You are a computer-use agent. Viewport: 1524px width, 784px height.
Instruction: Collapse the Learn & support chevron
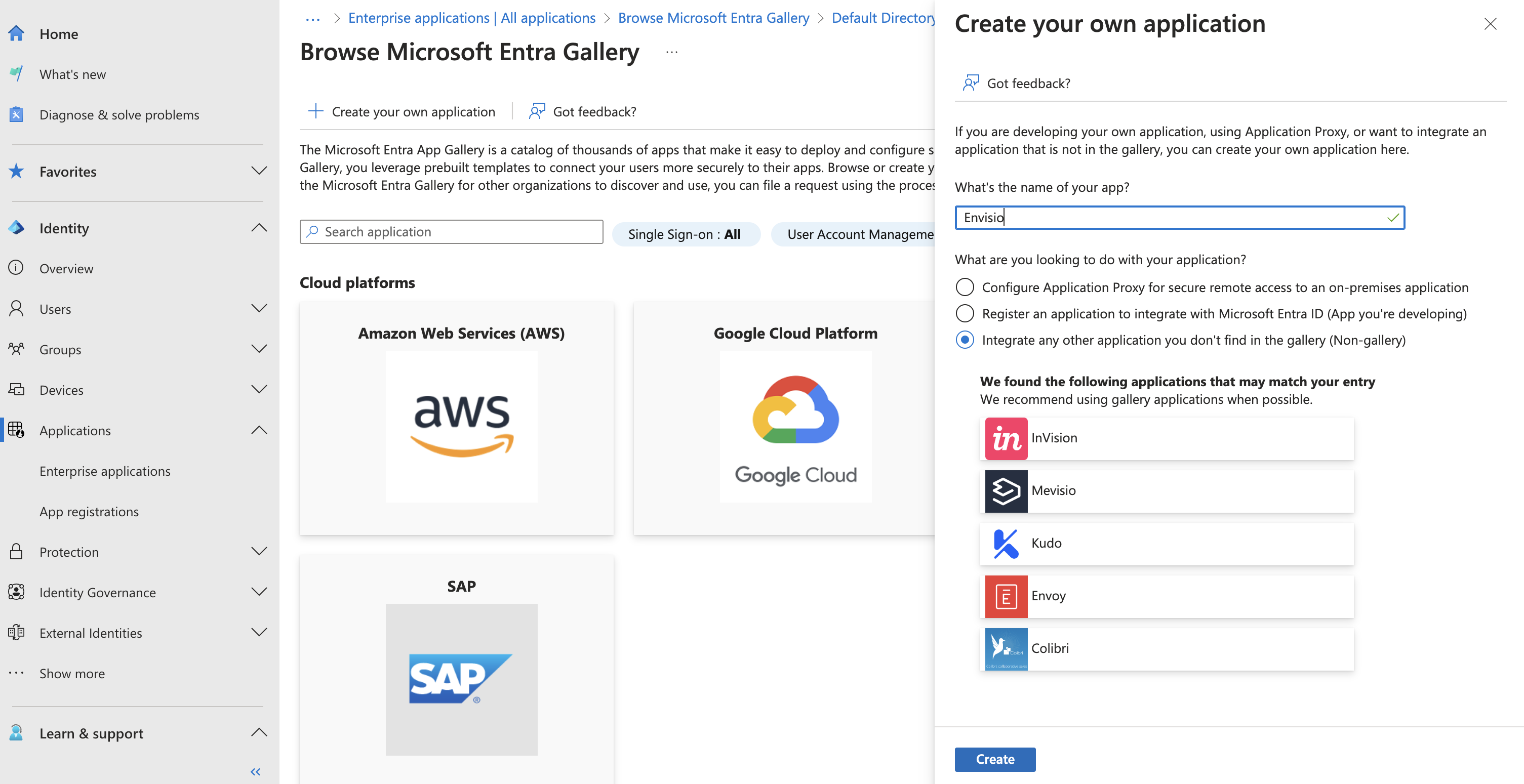click(x=259, y=733)
